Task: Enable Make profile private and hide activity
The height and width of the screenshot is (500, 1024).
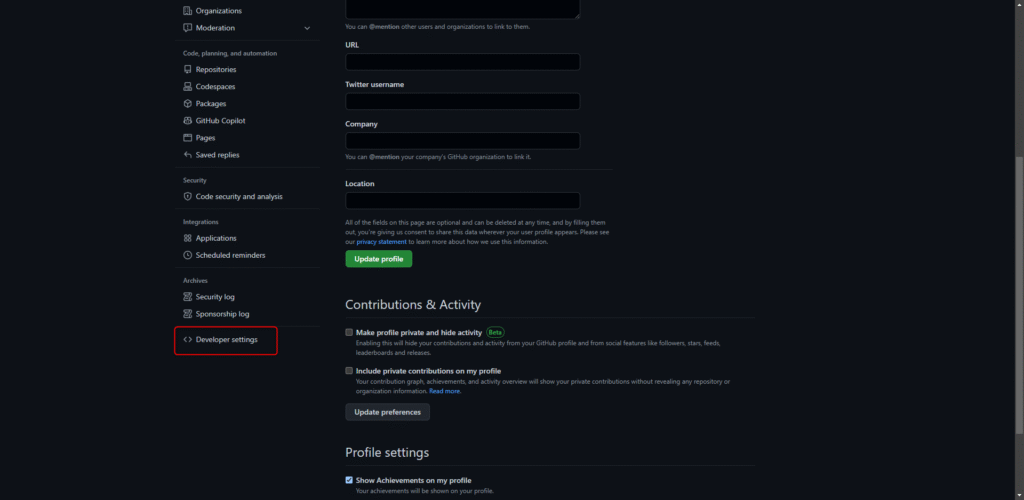Action: pyautogui.click(x=349, y=332)
